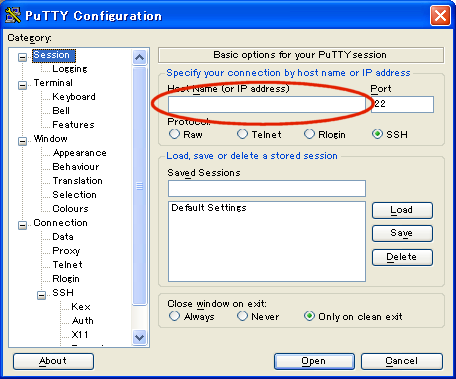Open the Proxy settings category
The image size is (456, 379).
click(66, 251)
